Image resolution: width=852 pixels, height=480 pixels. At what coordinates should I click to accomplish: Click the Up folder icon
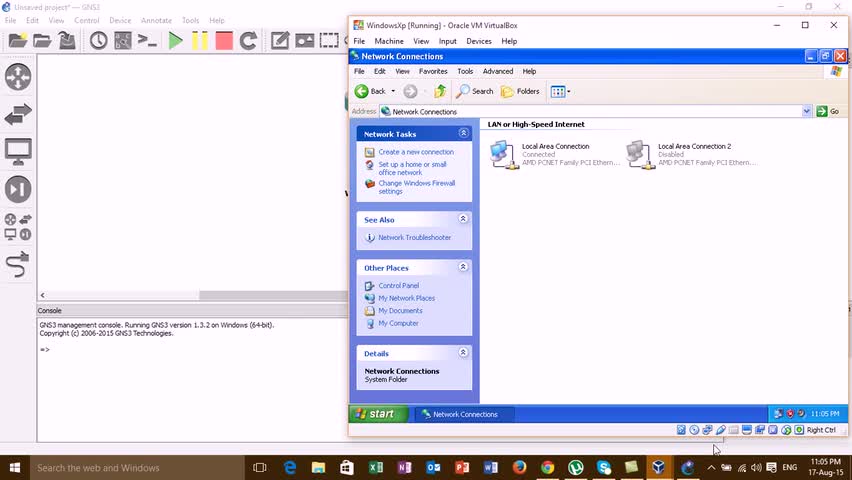tap(440, 91)
